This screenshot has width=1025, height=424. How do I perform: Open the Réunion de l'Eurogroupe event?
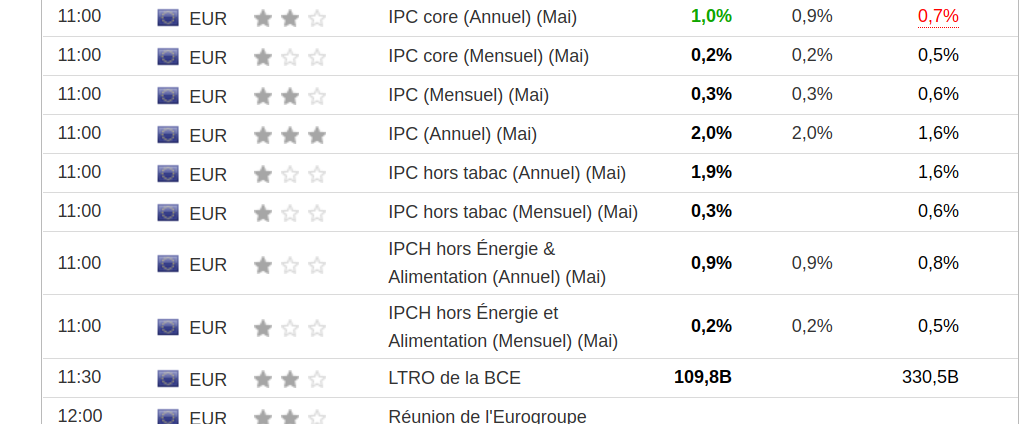[x=487, y=416]
